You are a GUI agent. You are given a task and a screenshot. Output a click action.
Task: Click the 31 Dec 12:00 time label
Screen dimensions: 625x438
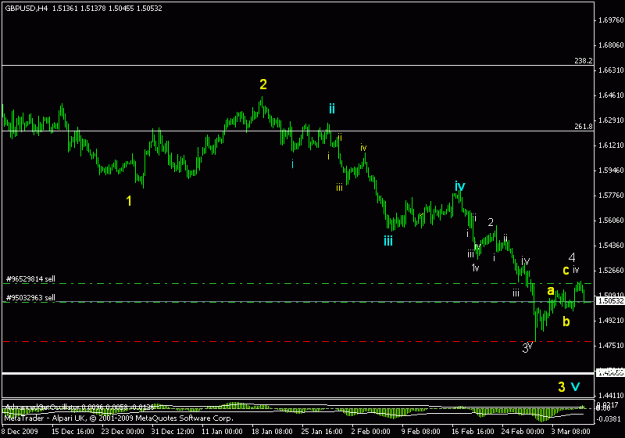[x=172, y=432]
